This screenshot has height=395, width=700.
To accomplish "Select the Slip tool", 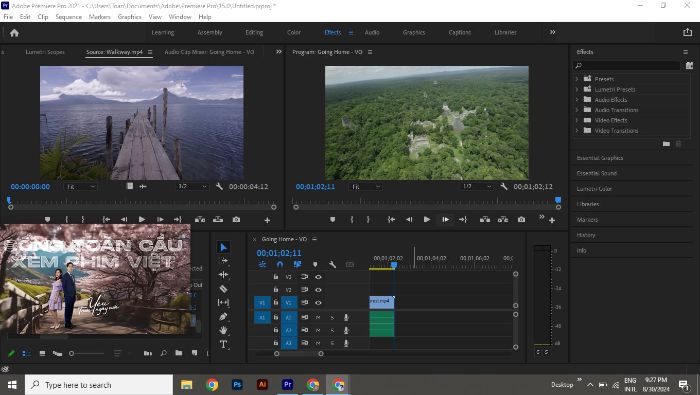I will [x=224, y=303].
